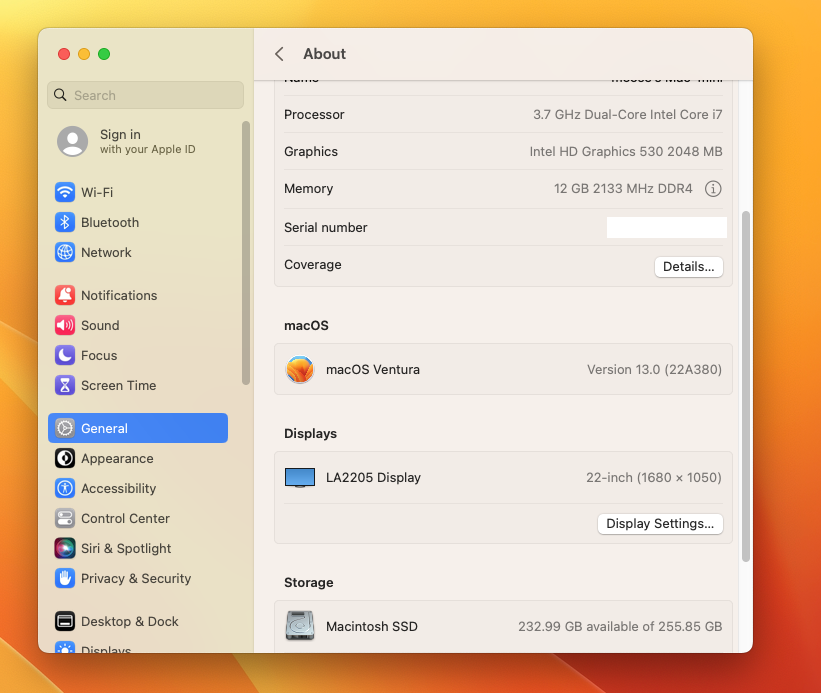
Task: Open Screen Time label in sidebar
Action: click(x=118, y=385)
